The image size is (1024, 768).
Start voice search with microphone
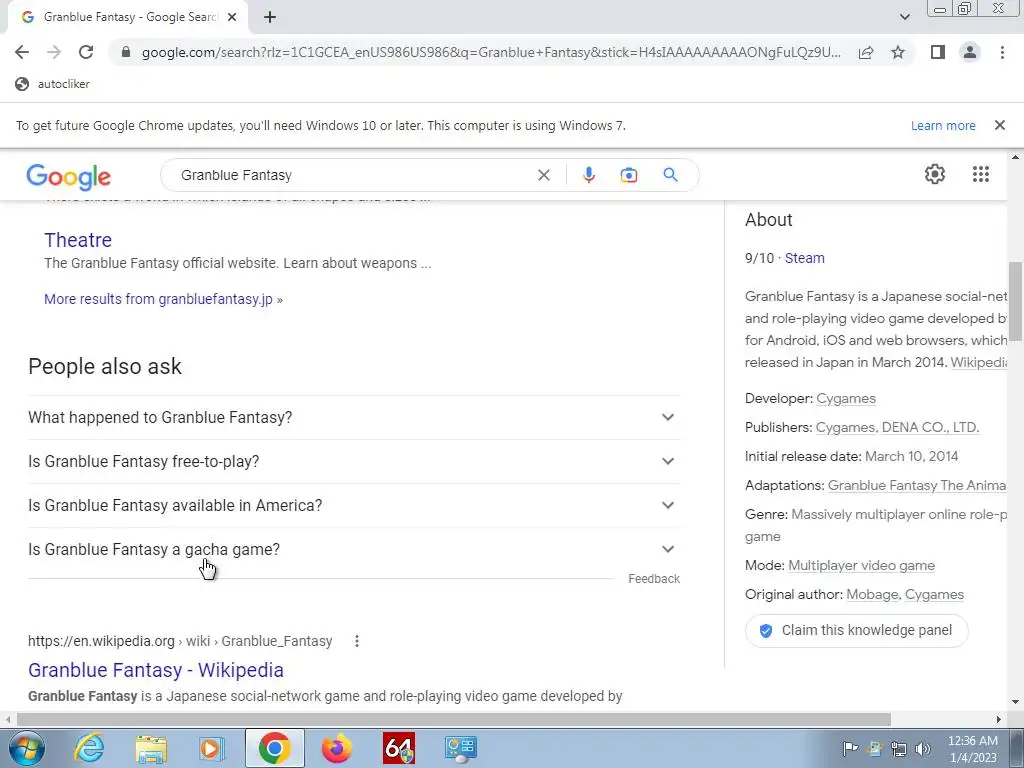[588, 175]
